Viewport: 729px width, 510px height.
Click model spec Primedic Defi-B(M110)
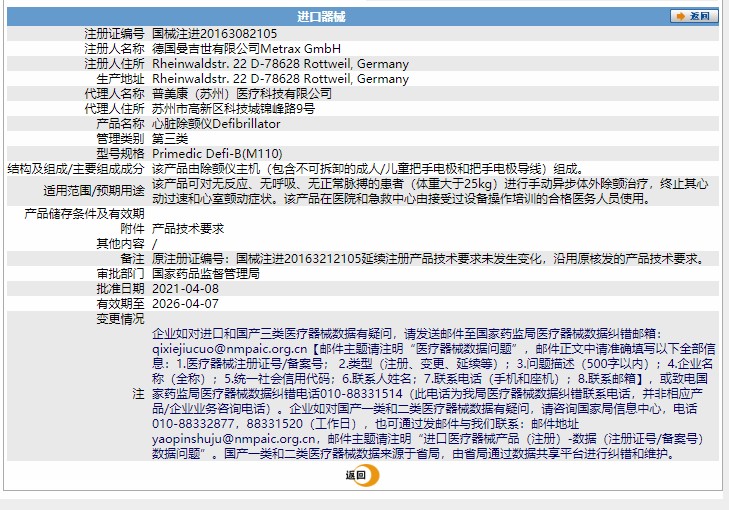217,154
